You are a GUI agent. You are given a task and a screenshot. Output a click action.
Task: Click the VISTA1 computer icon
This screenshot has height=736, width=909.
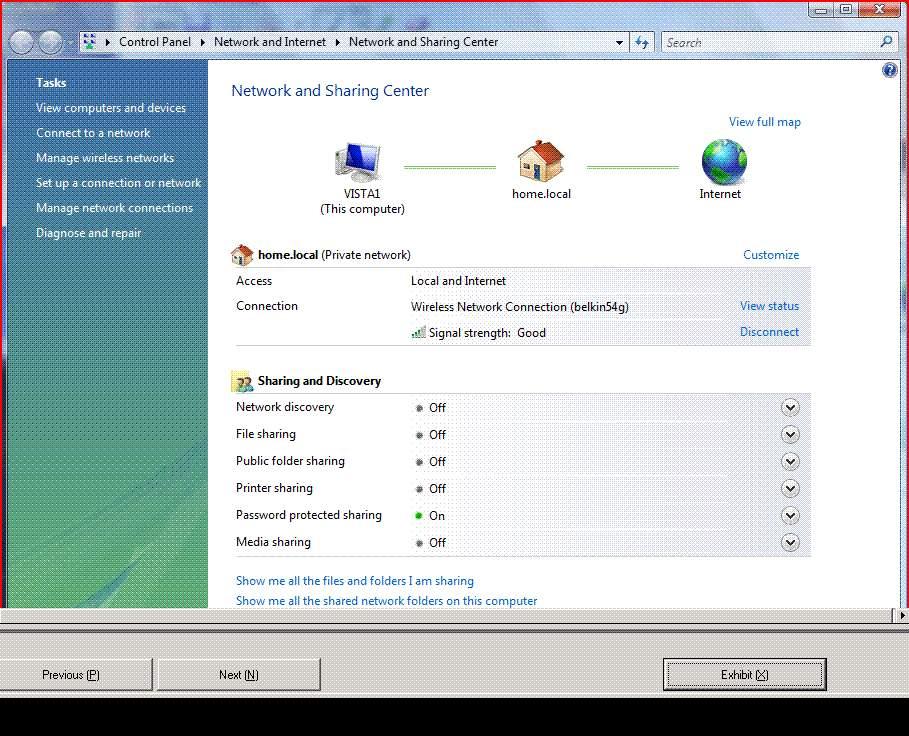pos(358,162)
